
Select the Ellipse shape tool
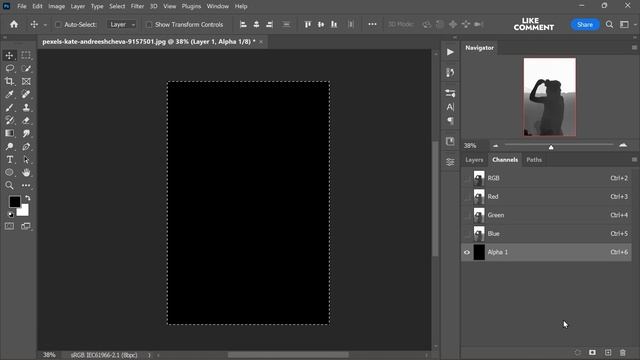9,172
